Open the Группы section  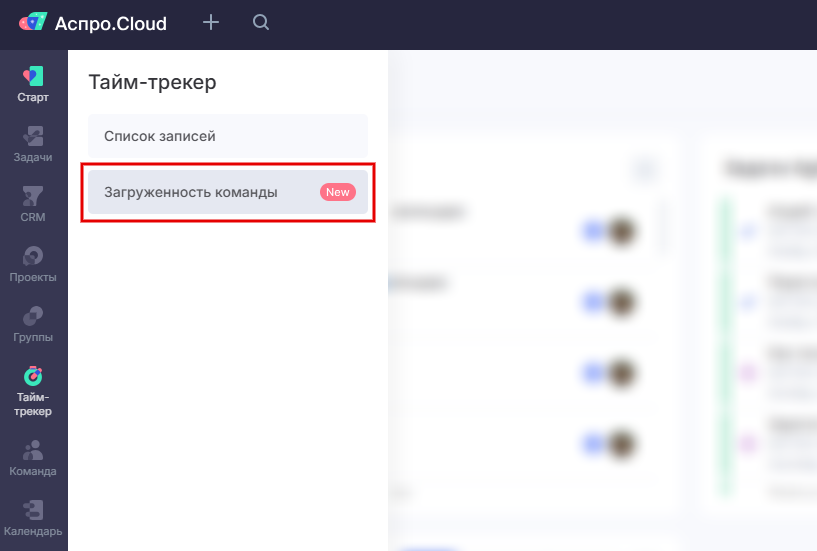[33, 324]
